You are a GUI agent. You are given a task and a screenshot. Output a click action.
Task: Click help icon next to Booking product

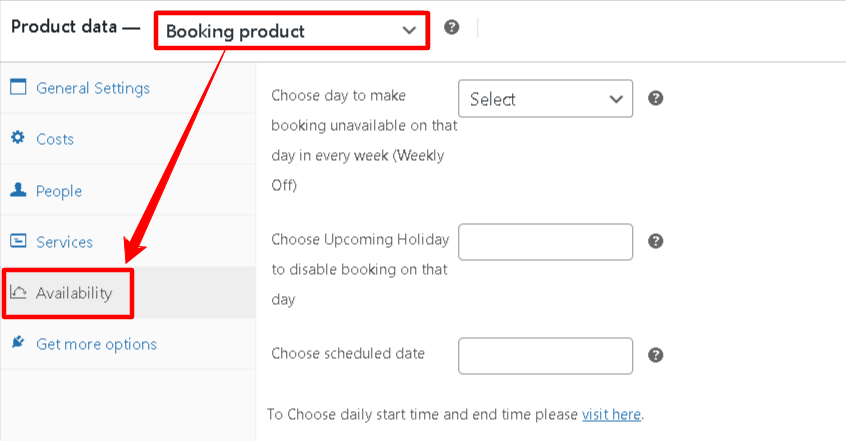click(452, 27)
